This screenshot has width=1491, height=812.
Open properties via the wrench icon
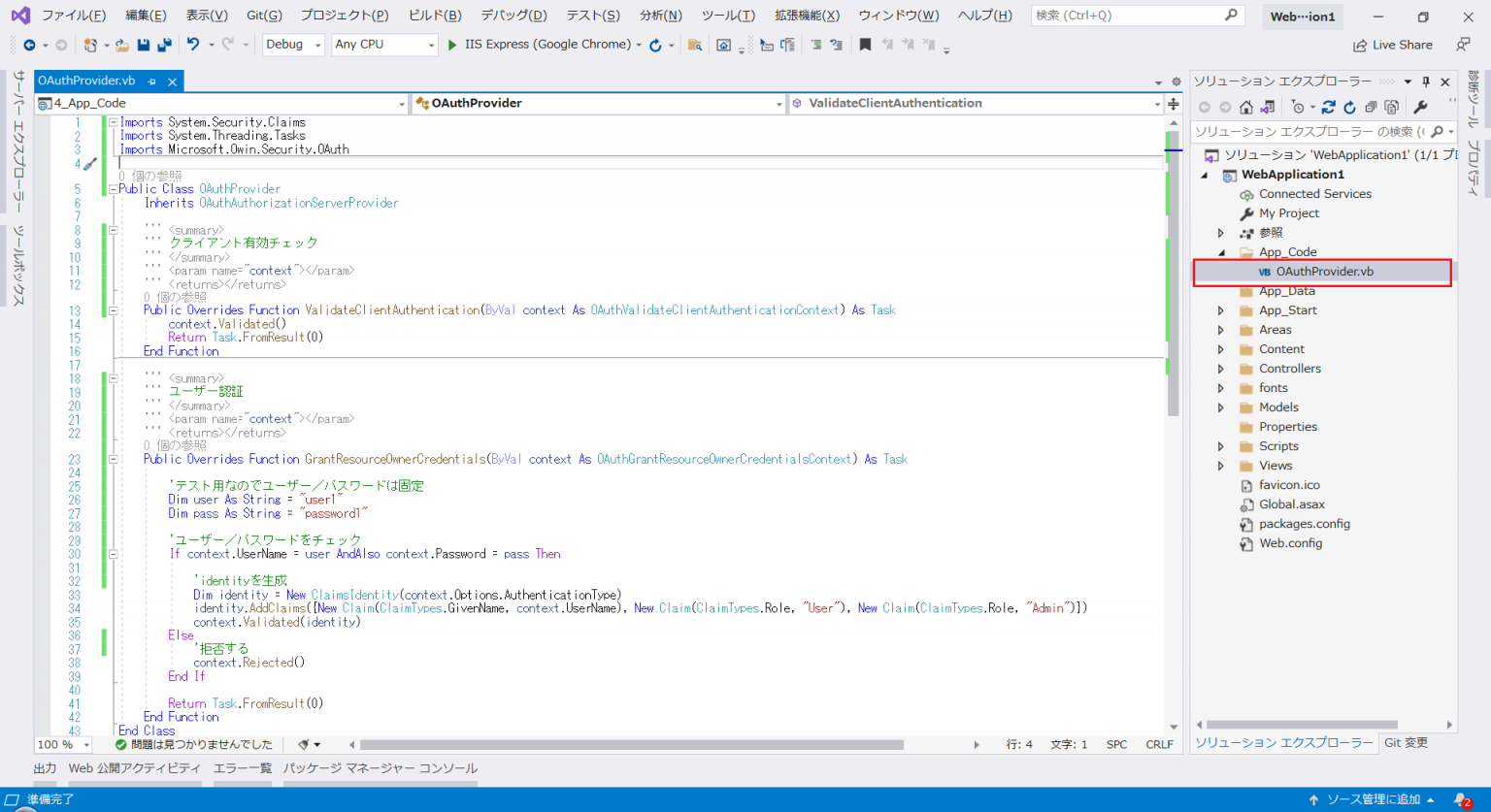pos(1420,107)
